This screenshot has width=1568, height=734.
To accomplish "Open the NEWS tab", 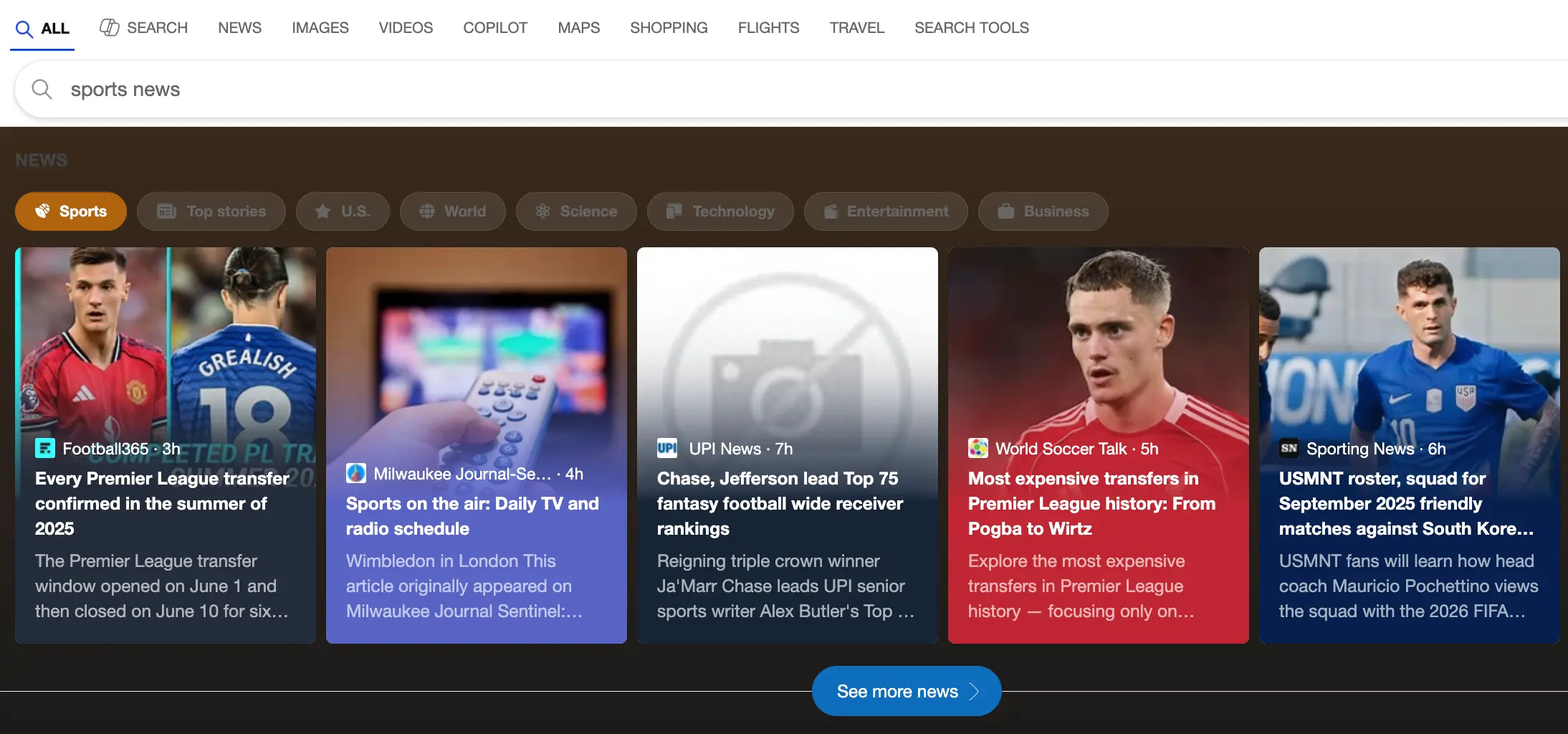I will coord(239,27).
